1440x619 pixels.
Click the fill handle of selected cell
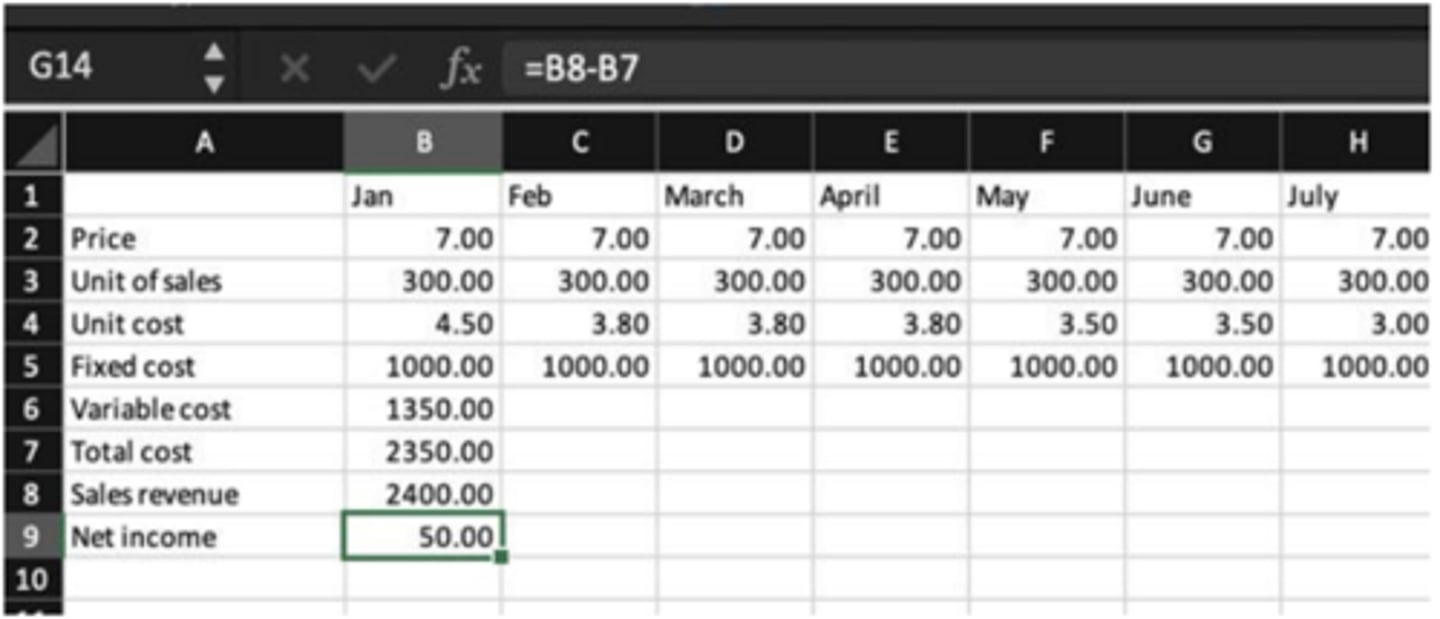(501, 557)
